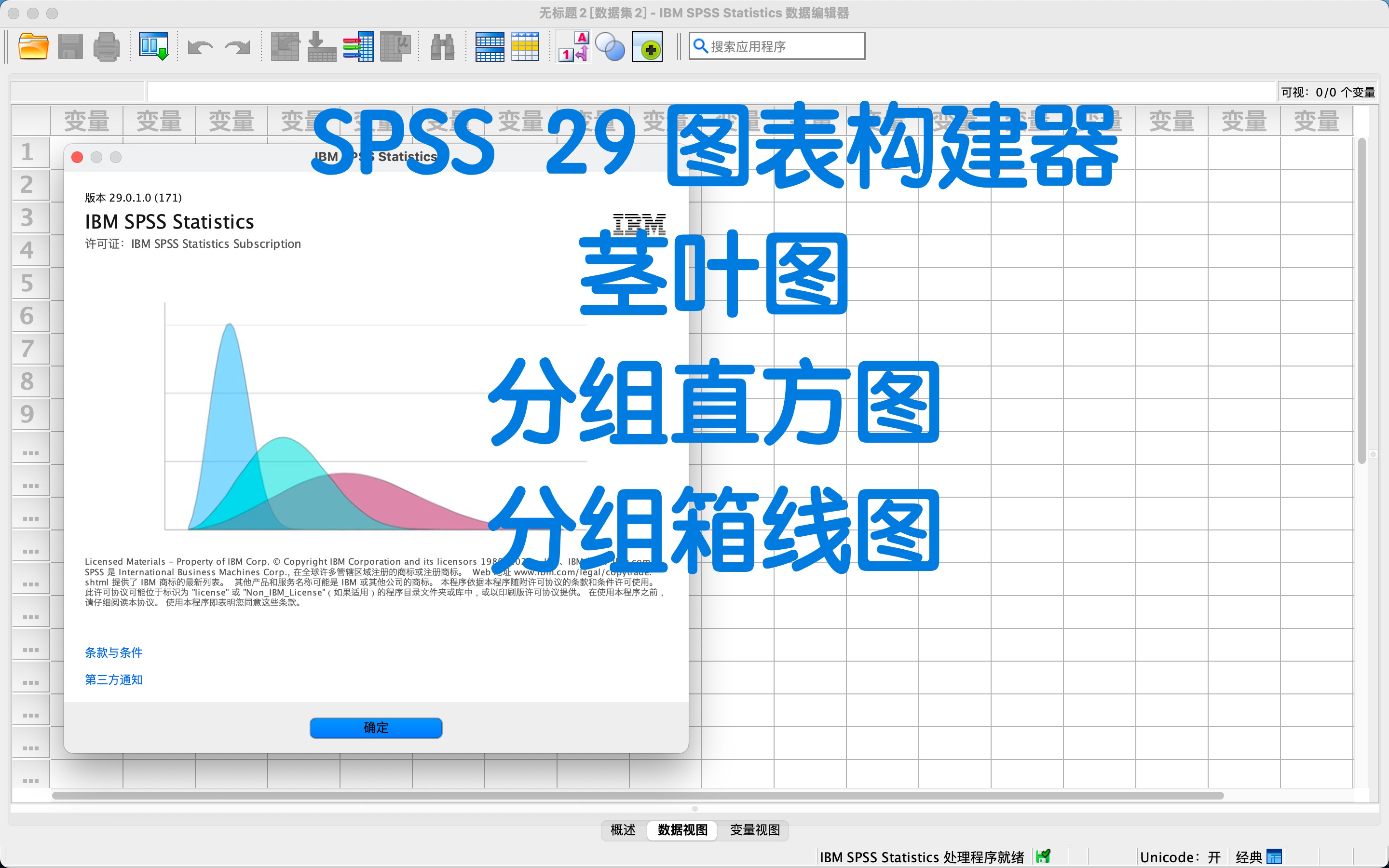Focus the 搜索应用程序 search field
The width and height of the screenshot is (1389, 868).
(776, 46)
